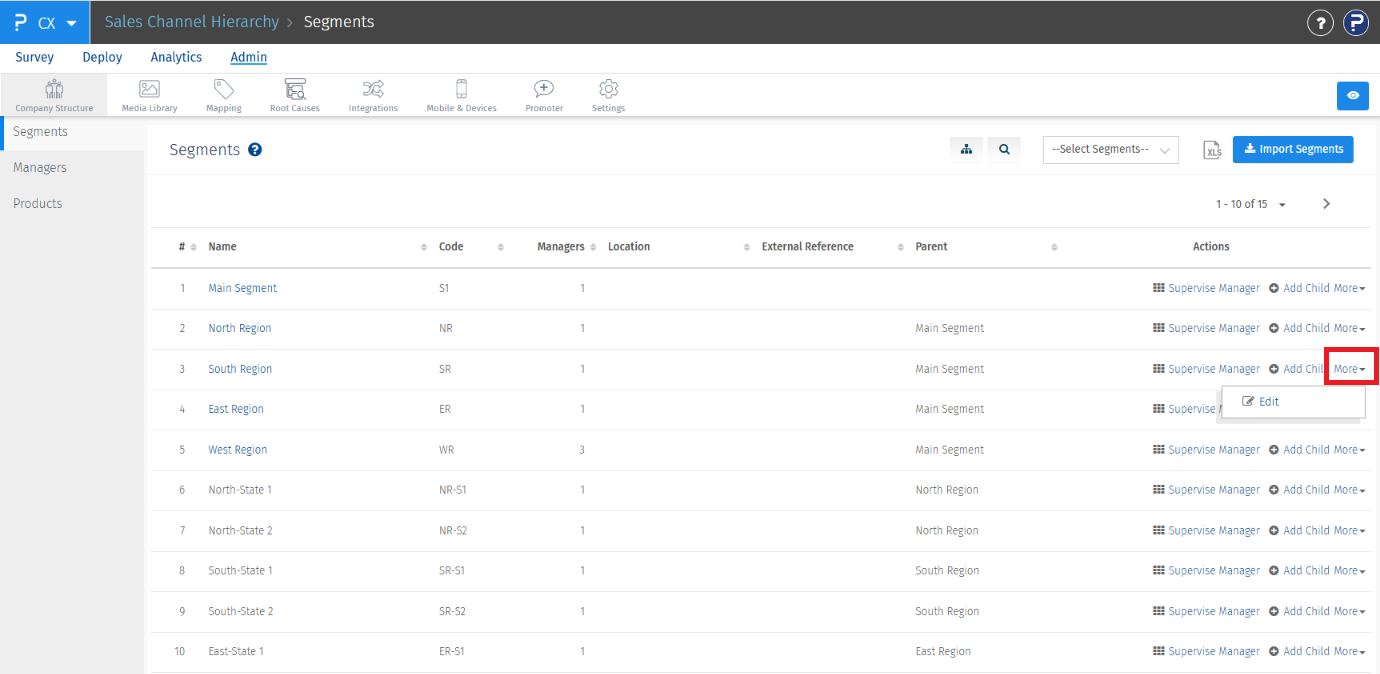
Task: Expand the 1 - 10 of 15 pagination dropdown
Action: coord(1251,204)
